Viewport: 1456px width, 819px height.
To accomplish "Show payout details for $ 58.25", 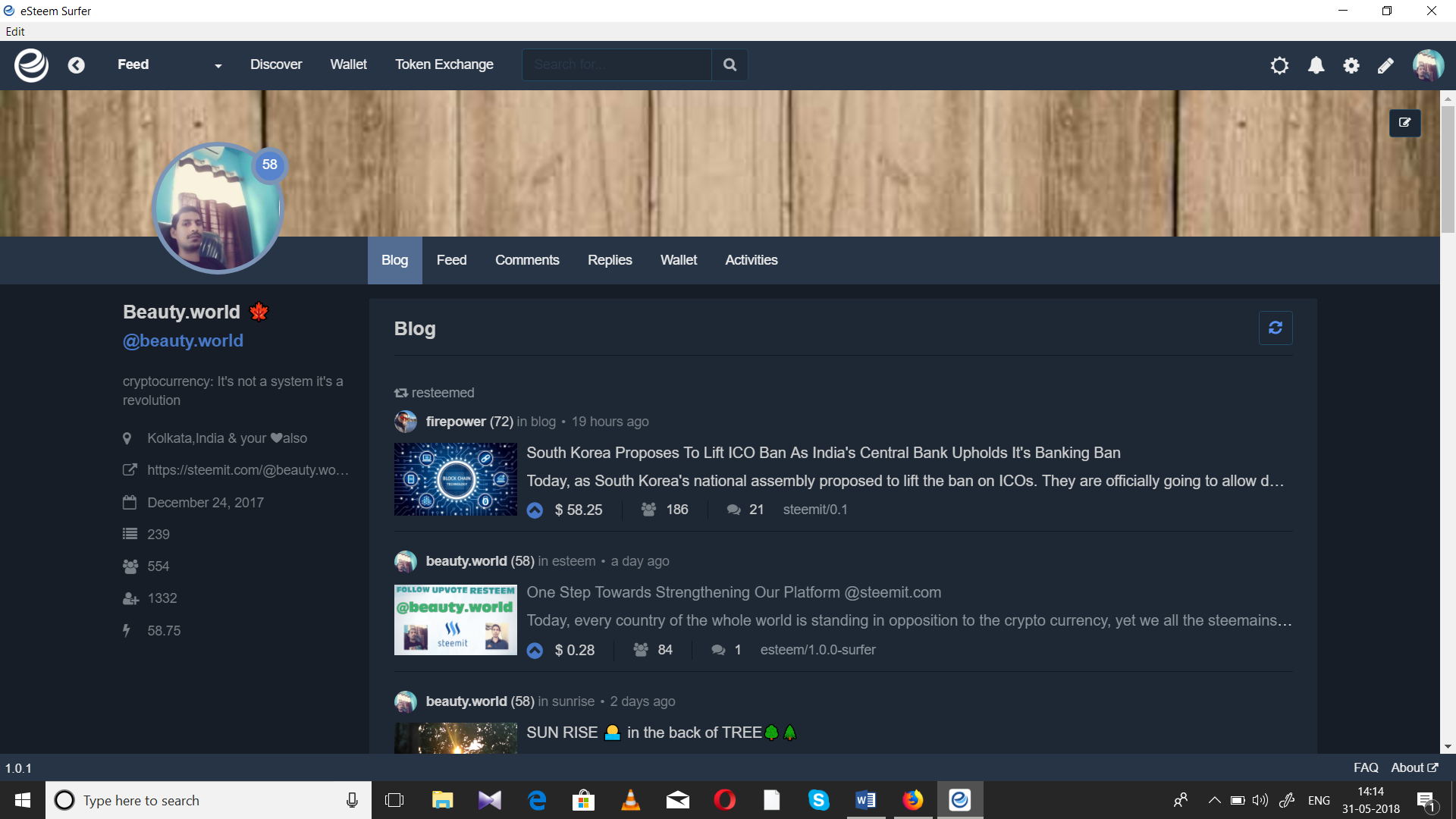I will tap(579, 510).
